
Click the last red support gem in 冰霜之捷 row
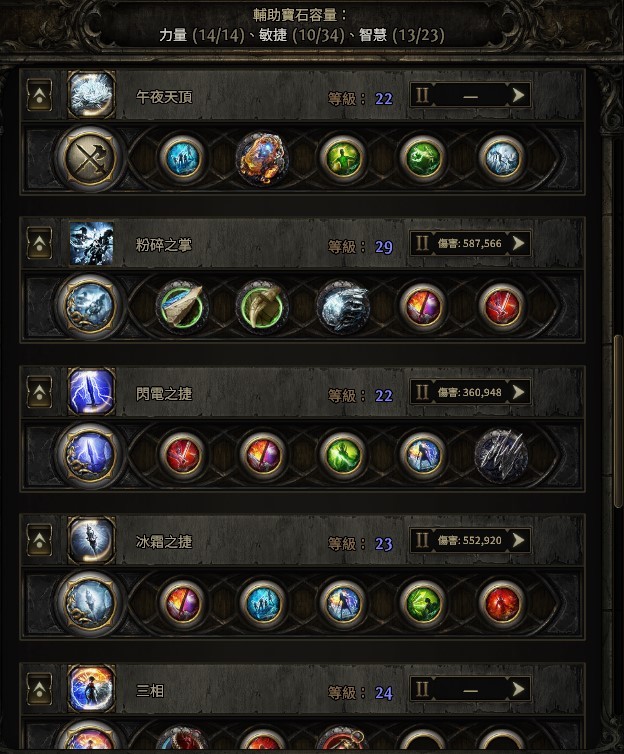[502, 603]
